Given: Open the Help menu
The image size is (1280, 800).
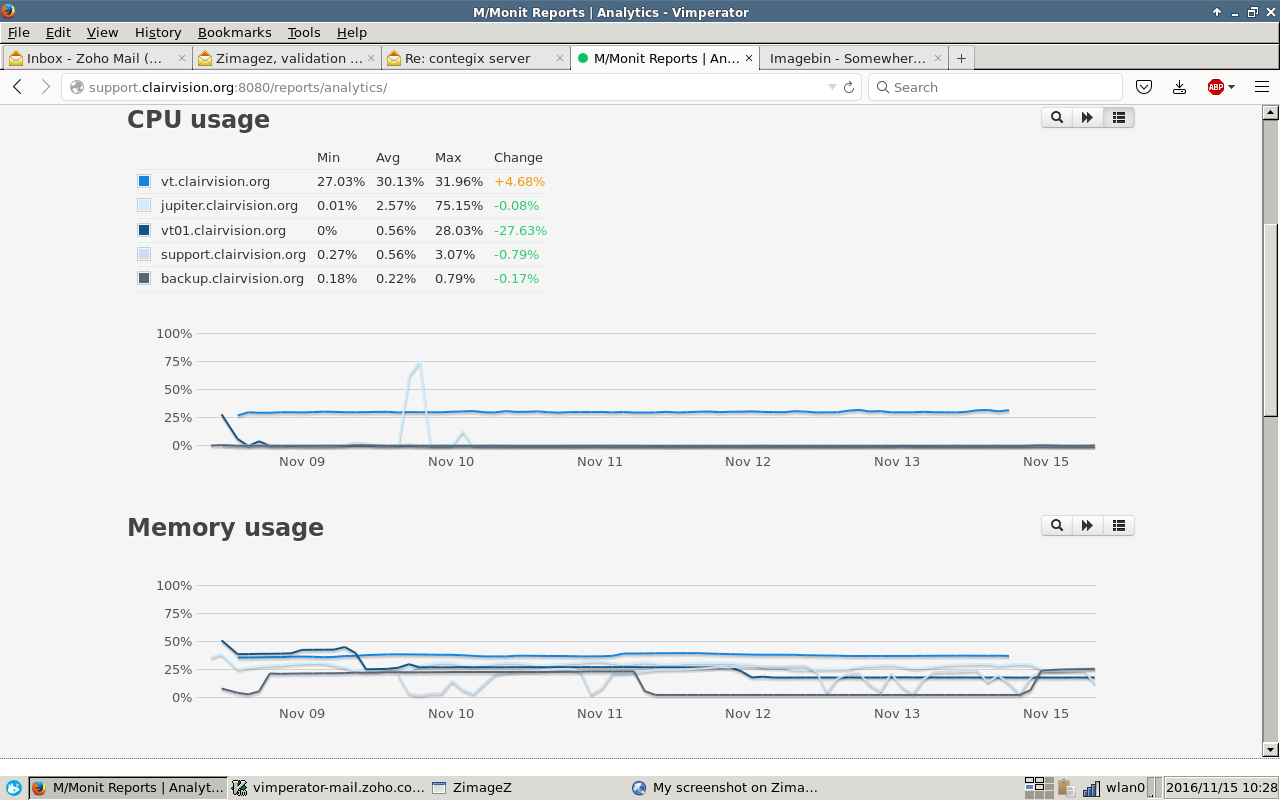Looking at the screenshot, I should [x=352, y=32].
